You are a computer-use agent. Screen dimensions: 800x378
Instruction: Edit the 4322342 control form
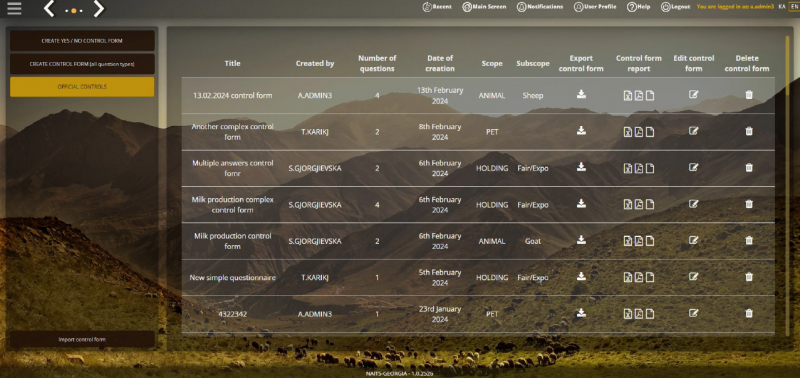tap(693, 313)
